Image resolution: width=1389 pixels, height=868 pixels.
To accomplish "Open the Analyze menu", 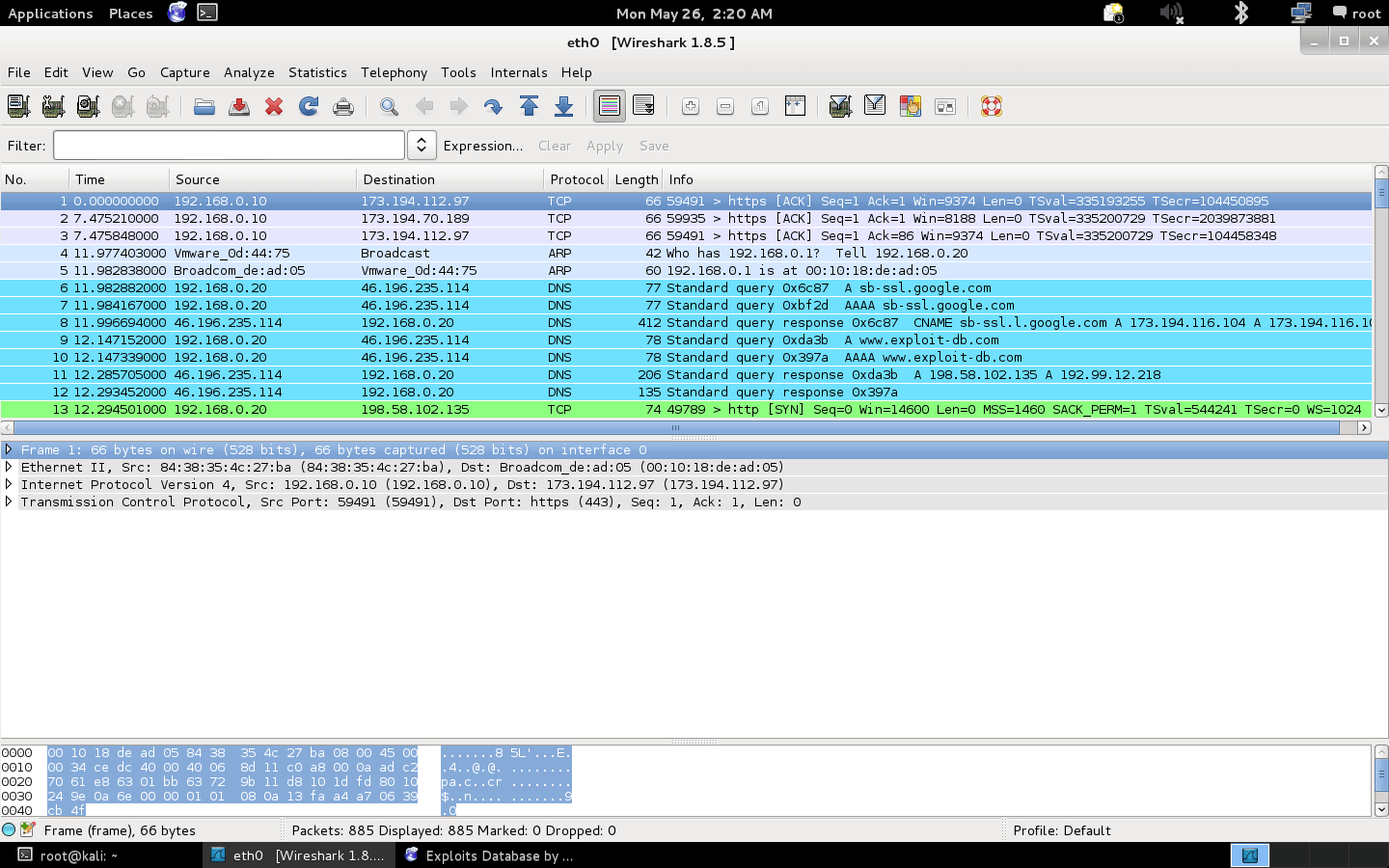I will coord(249,72).
